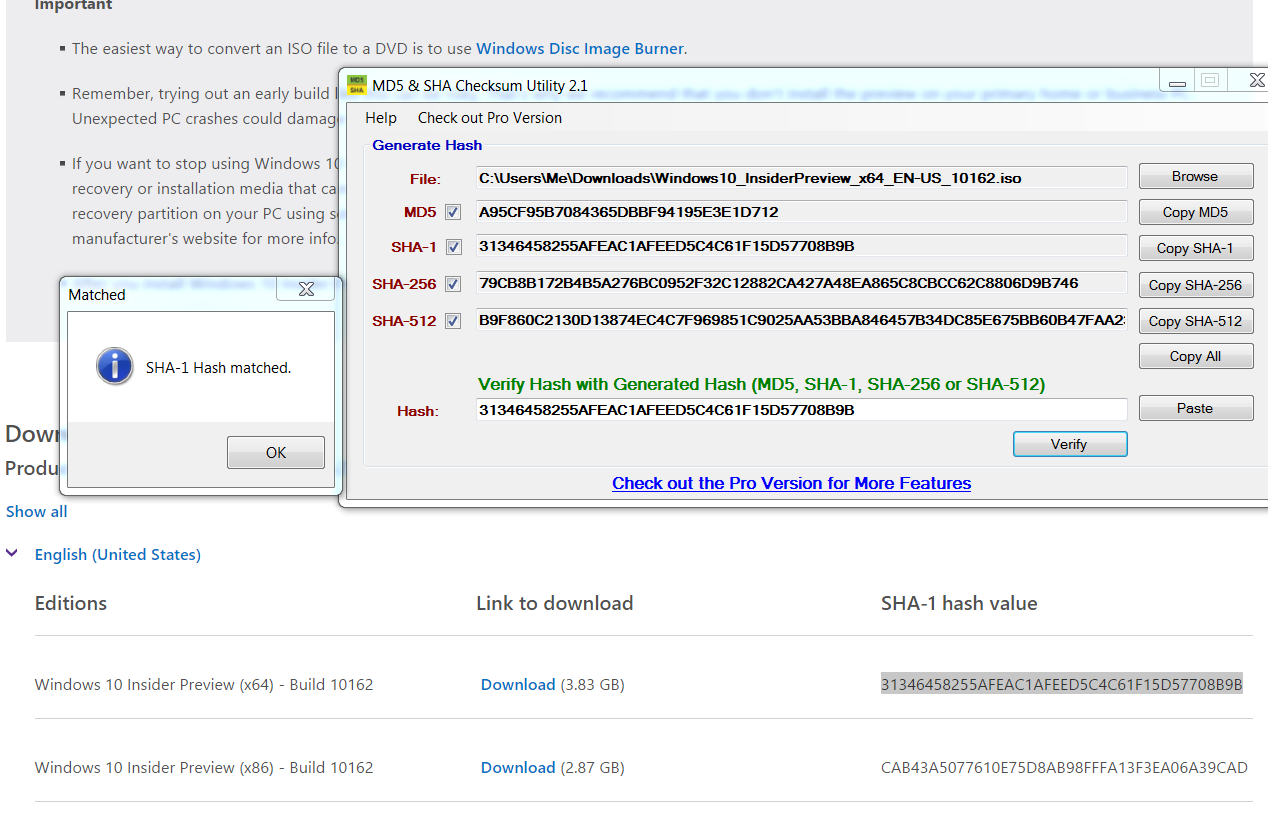This screenshot has width=1268, height=817.
Task: Click the File path field
Action: coord(802,178)
